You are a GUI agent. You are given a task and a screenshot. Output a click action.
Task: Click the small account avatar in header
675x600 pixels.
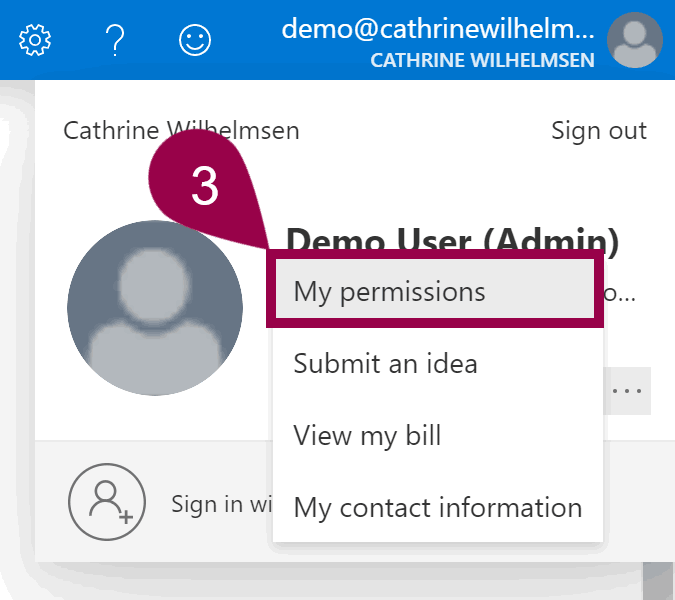click(x=636, y=41)
